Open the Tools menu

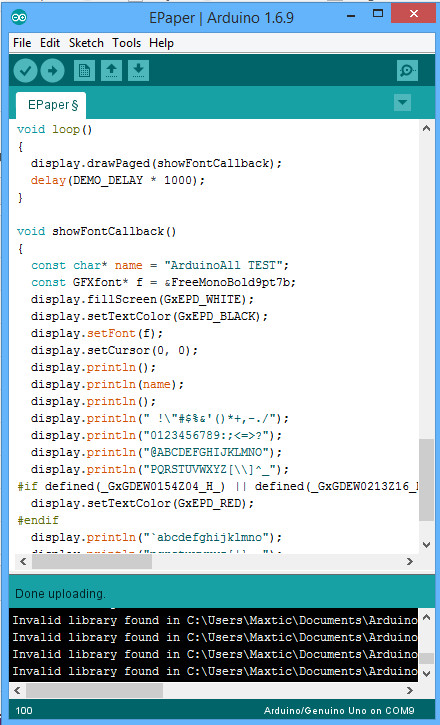(x=126, y=43)
